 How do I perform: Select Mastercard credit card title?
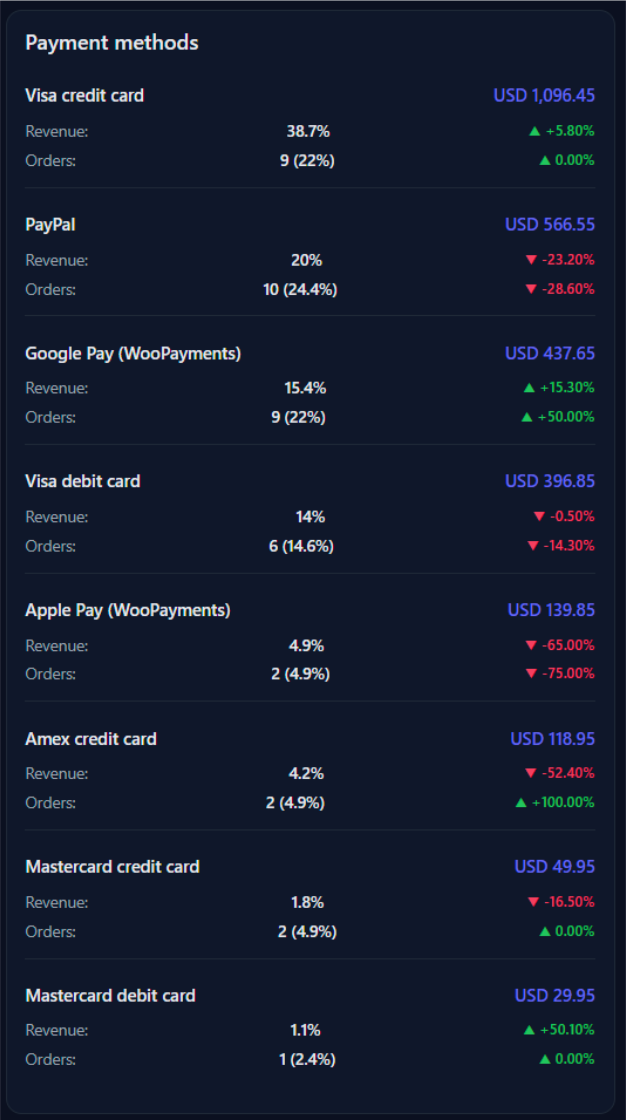(112, 866)
